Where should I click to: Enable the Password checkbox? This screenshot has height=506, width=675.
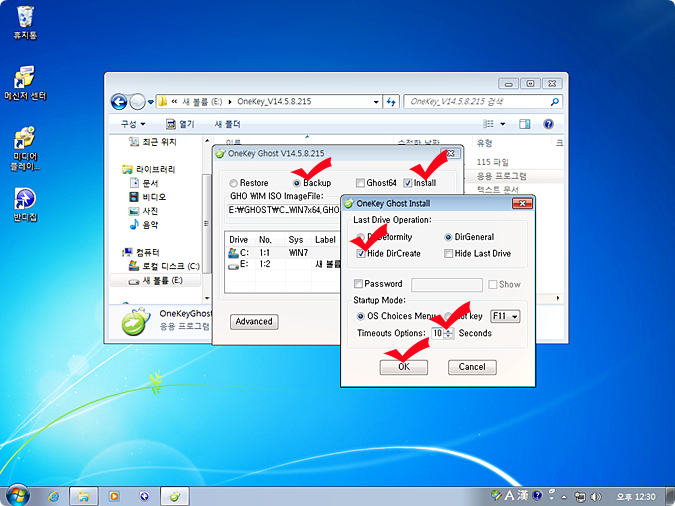(x=358, y=284)
